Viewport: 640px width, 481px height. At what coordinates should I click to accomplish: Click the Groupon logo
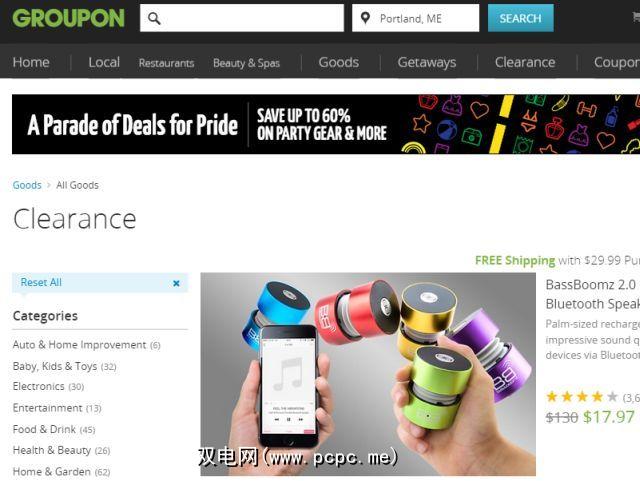click(x=68, y=18)
